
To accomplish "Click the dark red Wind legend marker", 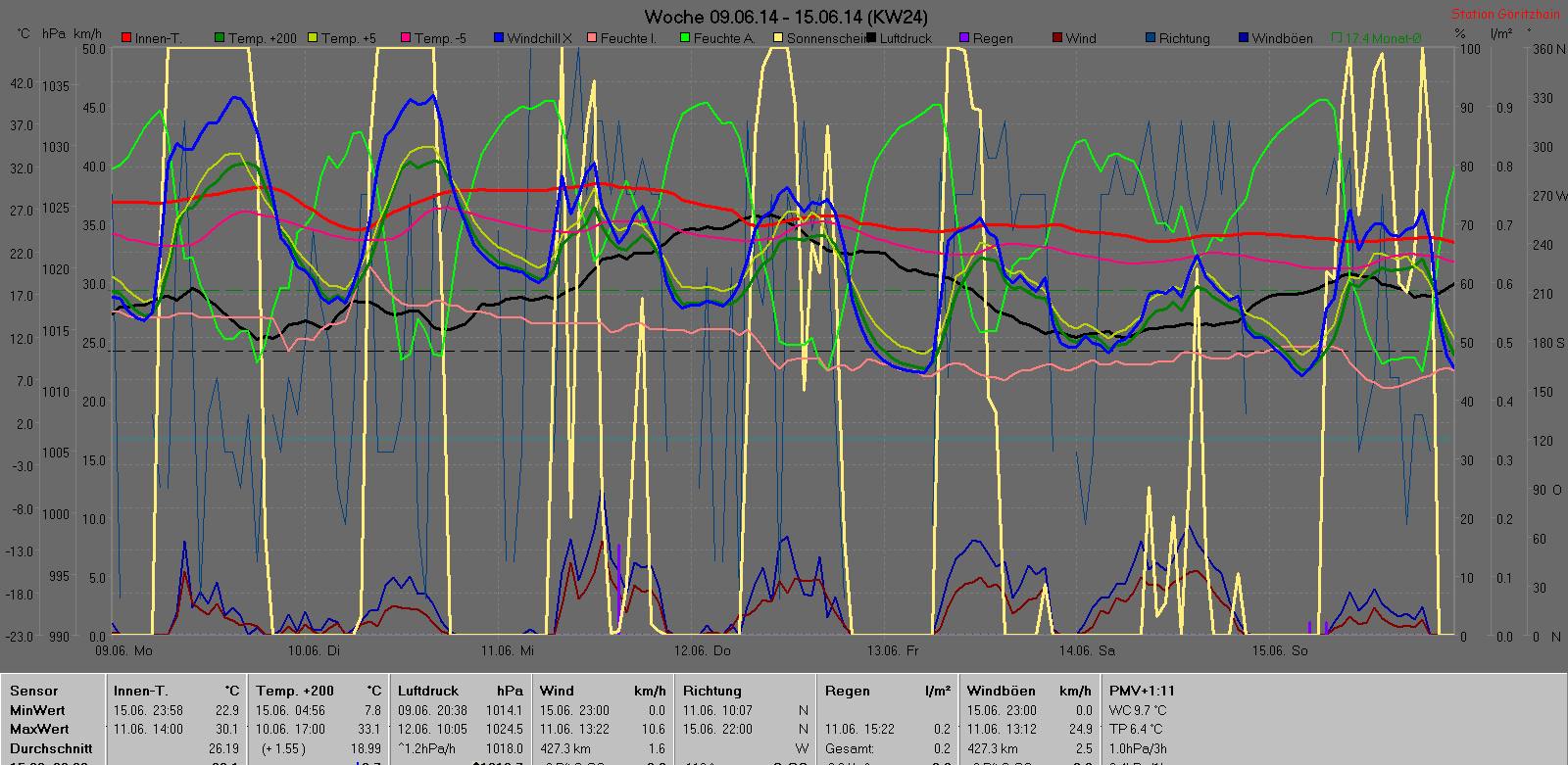I will (x=1057, y=38).
